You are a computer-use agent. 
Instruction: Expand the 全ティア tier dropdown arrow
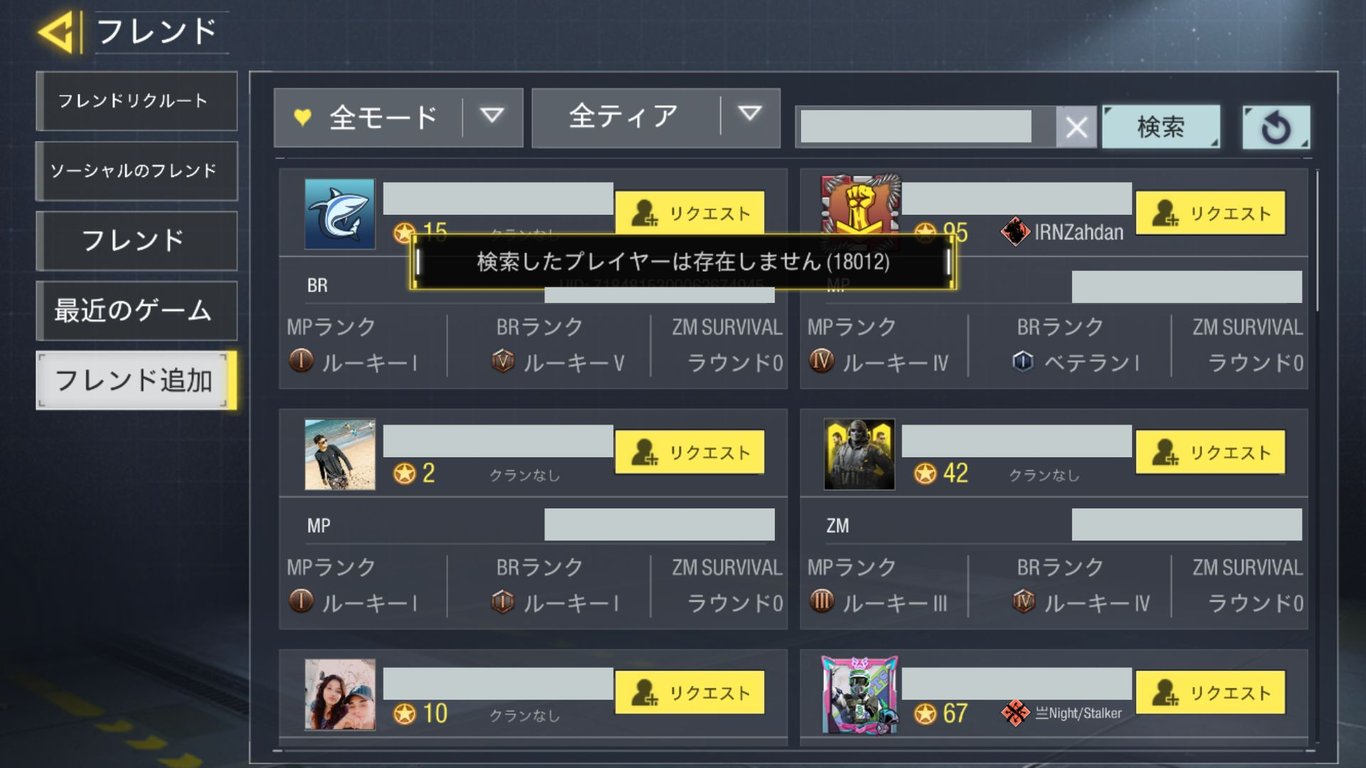point(750,116)
